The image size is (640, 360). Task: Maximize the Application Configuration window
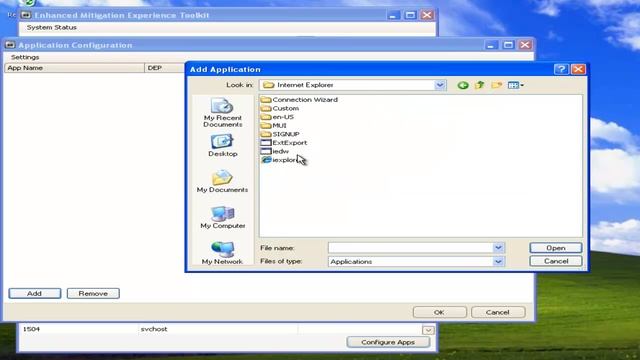coord(508,44)
